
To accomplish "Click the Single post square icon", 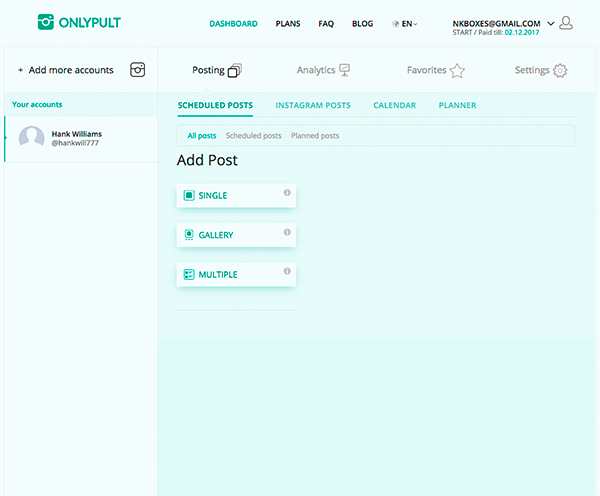I will tap(189, 196).
